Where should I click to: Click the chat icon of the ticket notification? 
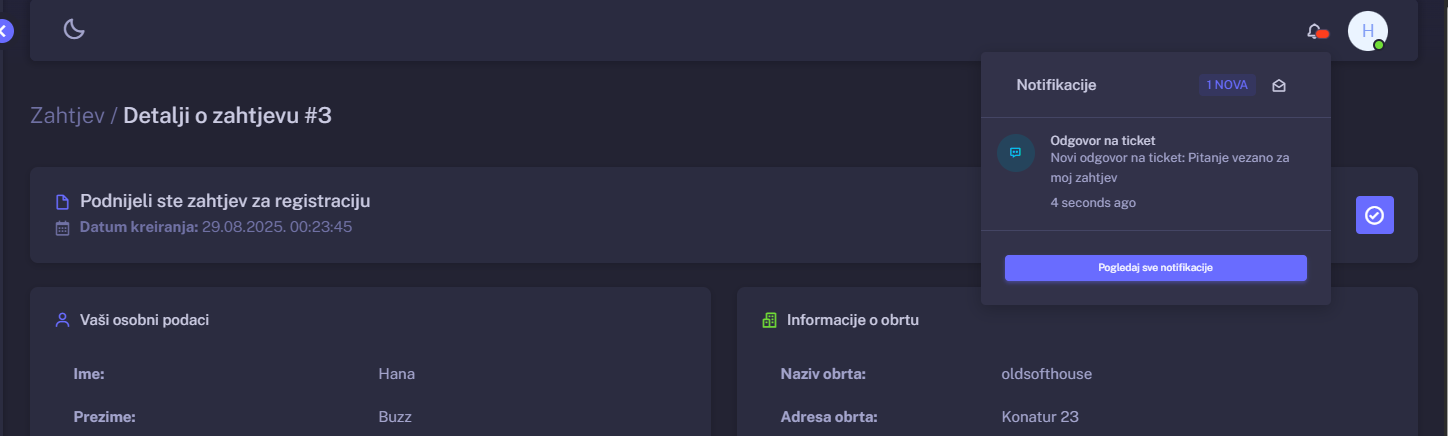[x=1016, y=153]
